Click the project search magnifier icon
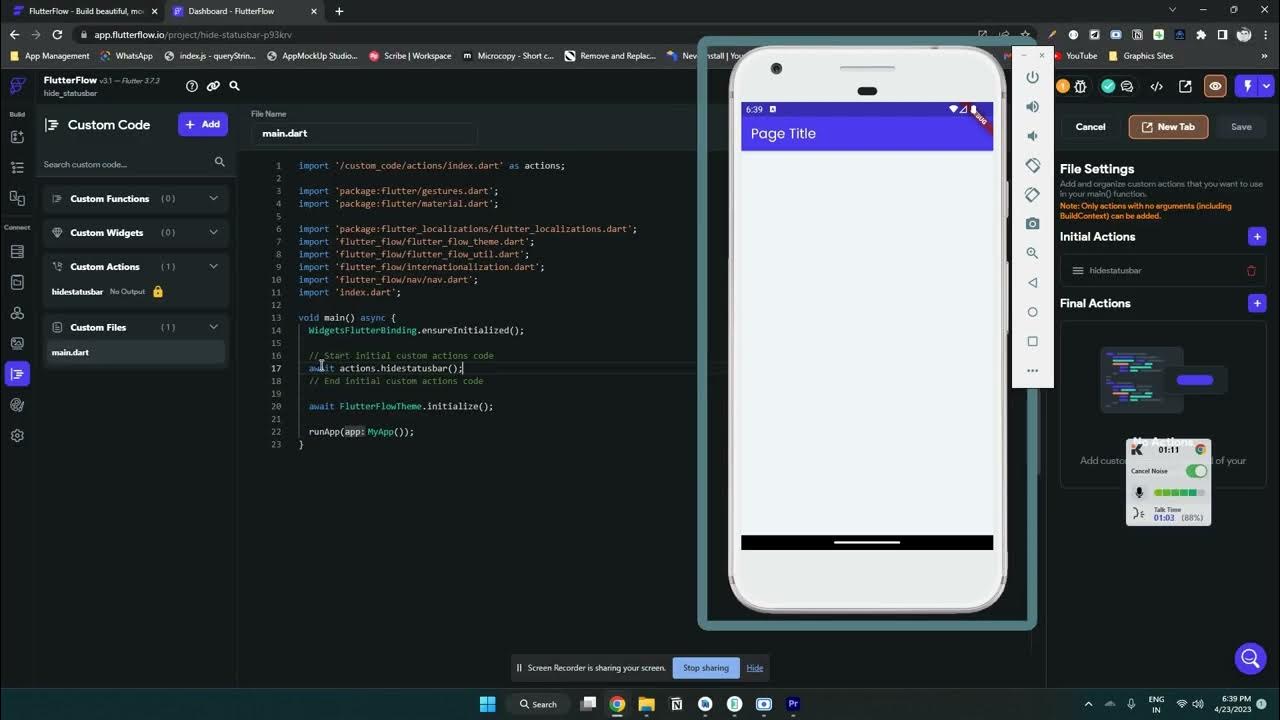Screen dimensions: 1280x720 [x=234, y=86]
